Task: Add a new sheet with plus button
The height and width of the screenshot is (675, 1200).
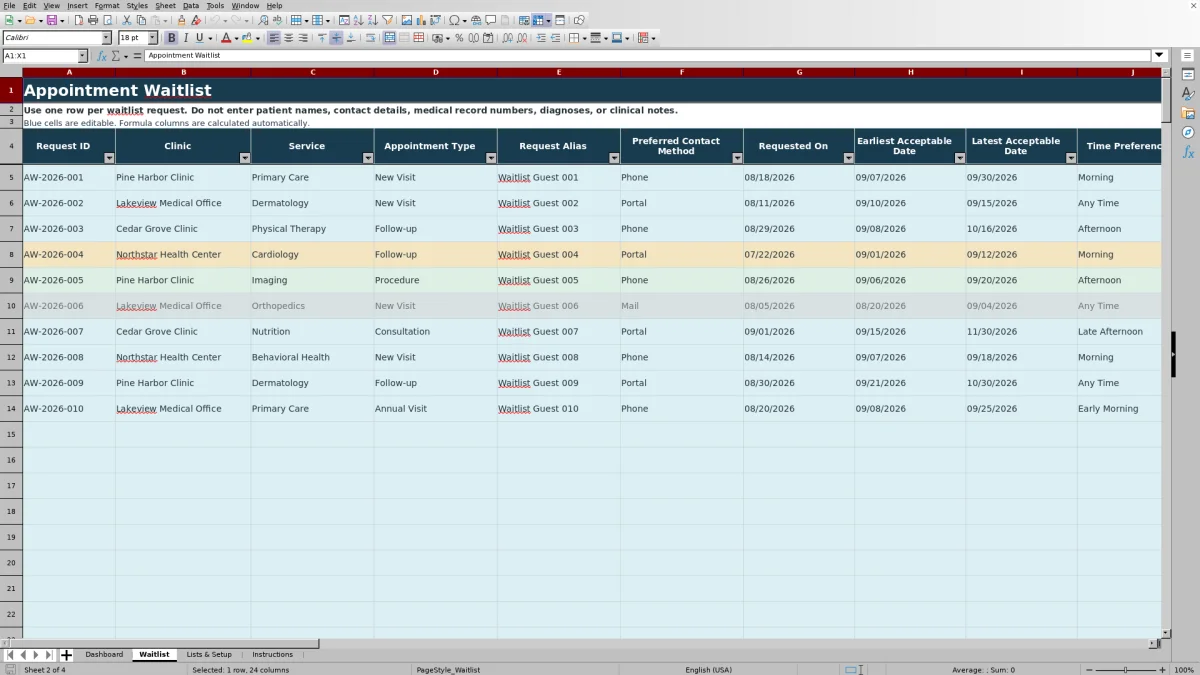Action: point(66,655)
